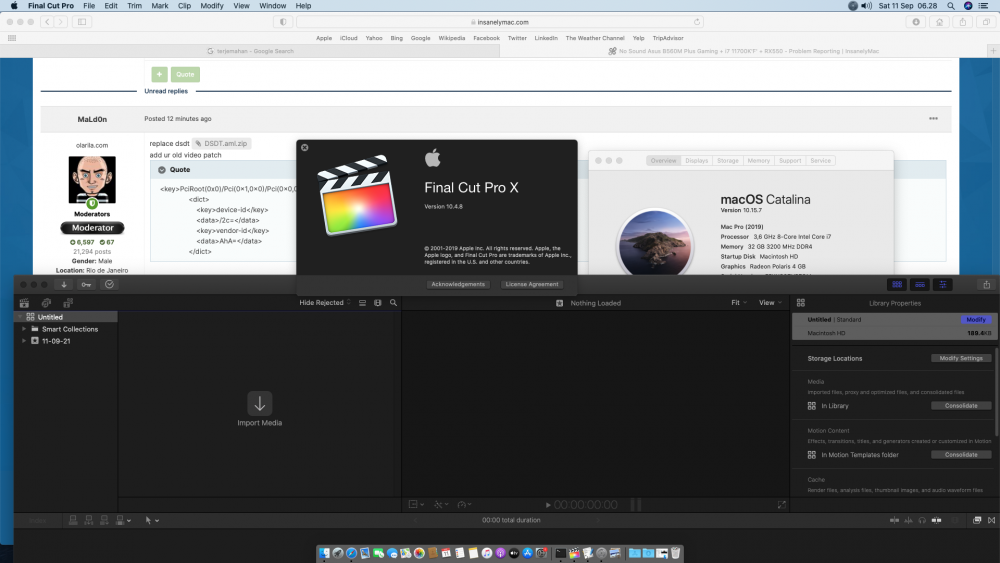
Task: Click Consolidate for Motion Templates folder
Action: tap(961, 455)
